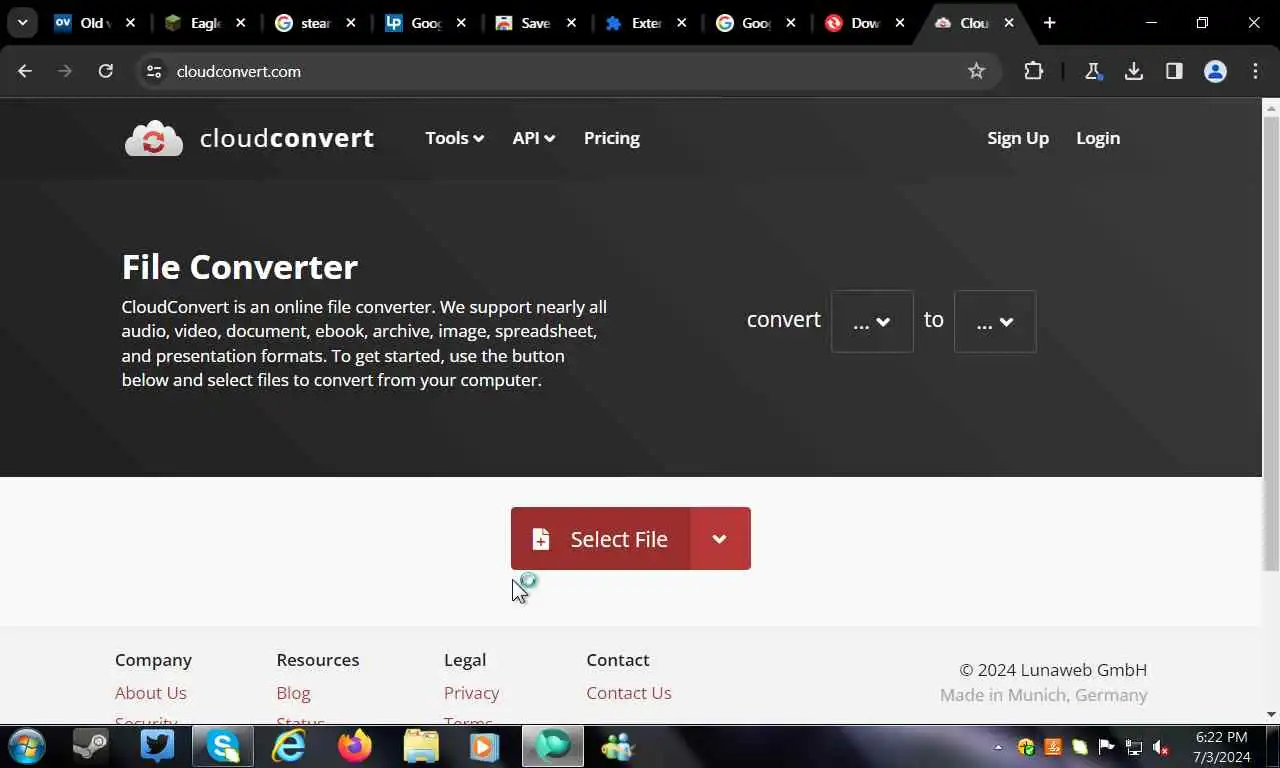Image resolution: width=1280 pixels, height=768 pixels.
Task: Bookmark this page with the star icon
Action: point(976,71)
